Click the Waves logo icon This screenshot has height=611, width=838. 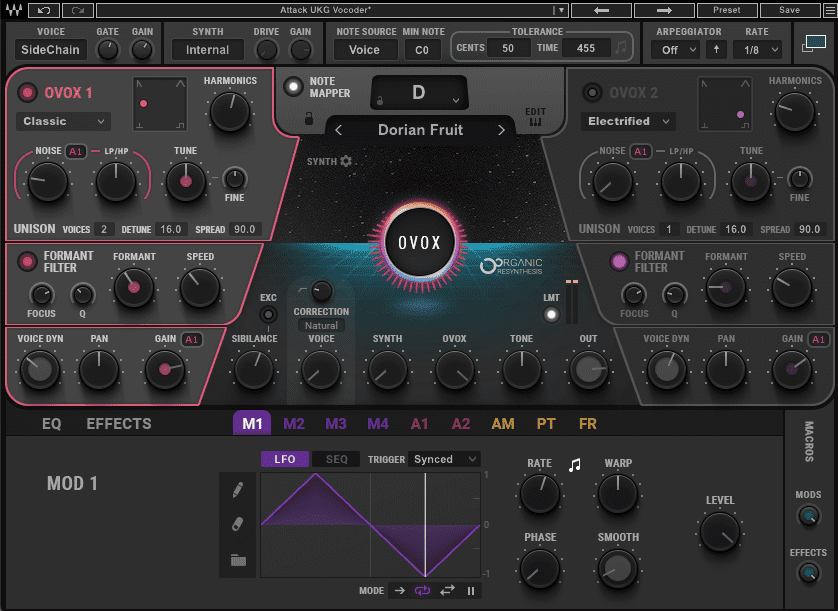[x=14, y=10]
